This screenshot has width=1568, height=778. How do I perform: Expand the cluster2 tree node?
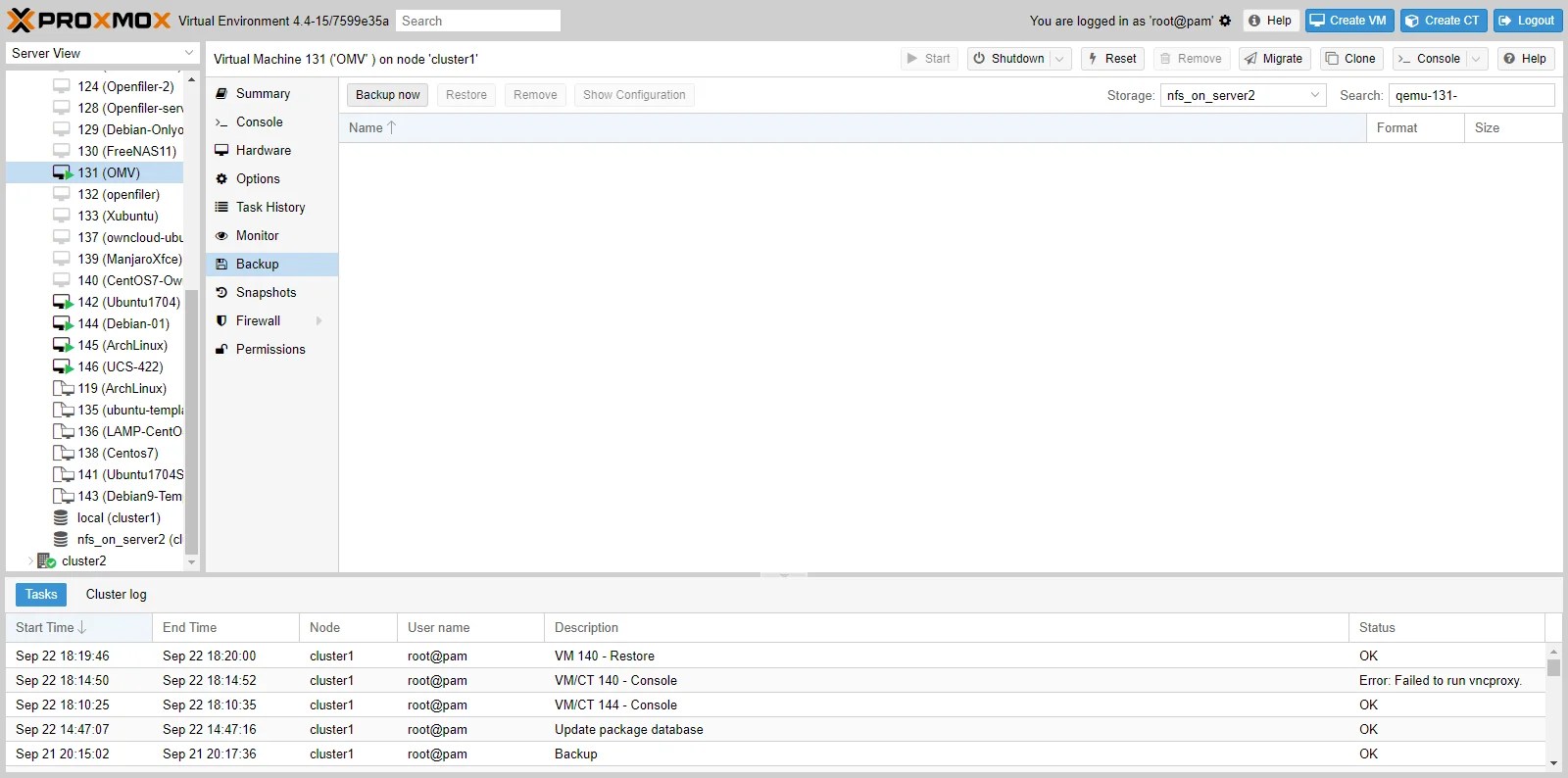(30, 560)
